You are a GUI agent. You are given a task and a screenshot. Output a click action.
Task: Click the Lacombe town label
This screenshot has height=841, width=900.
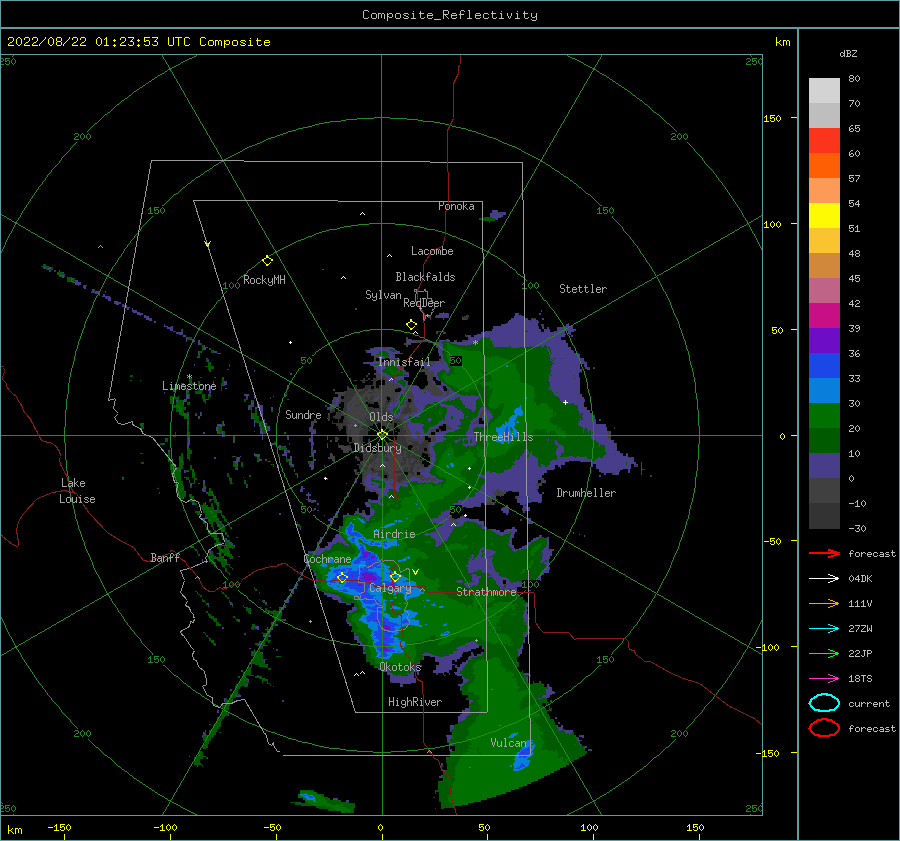click(x=432, y=251)
